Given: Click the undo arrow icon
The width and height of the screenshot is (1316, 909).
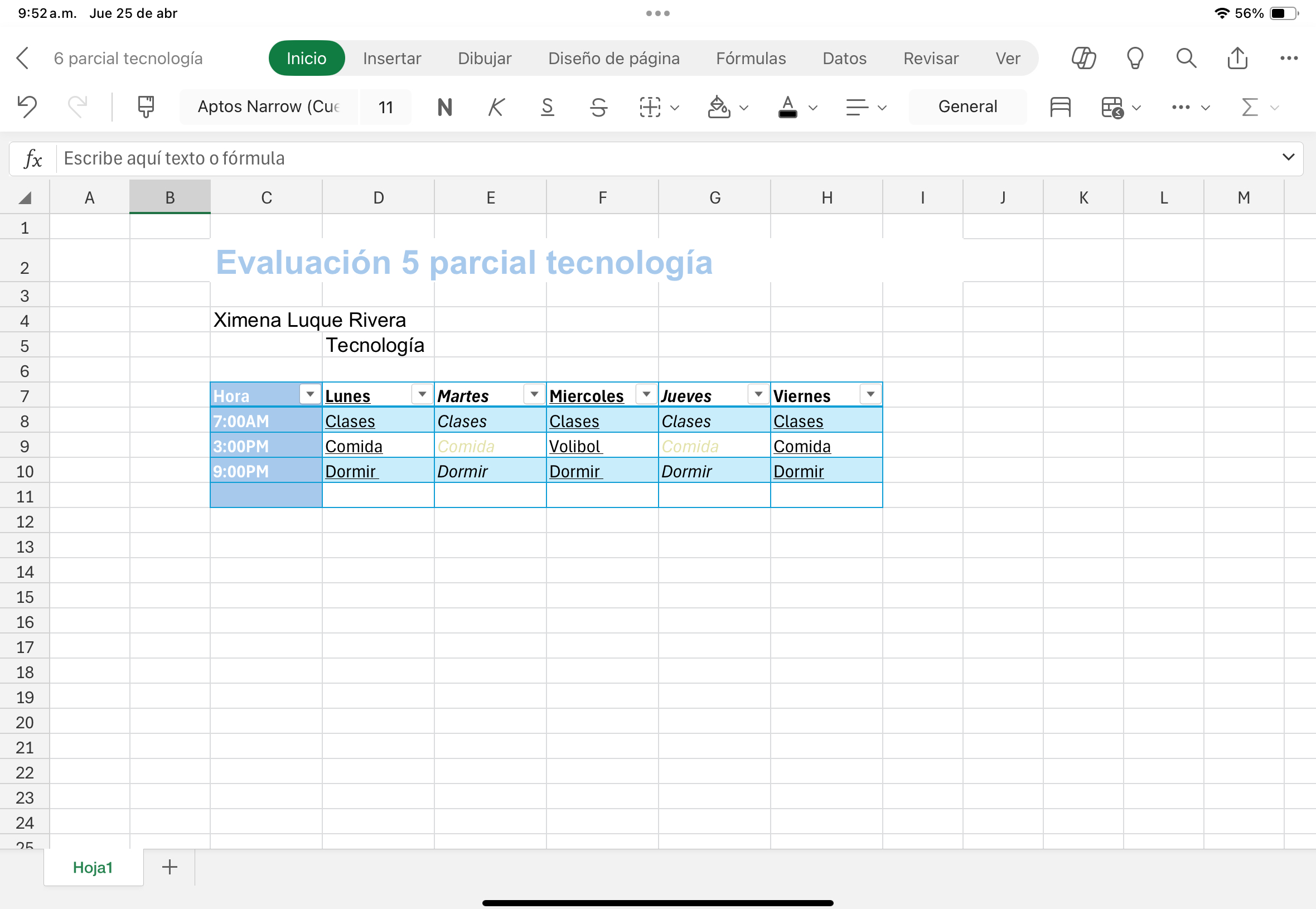Looking at the screenshot, I should (x=27, y=107).
